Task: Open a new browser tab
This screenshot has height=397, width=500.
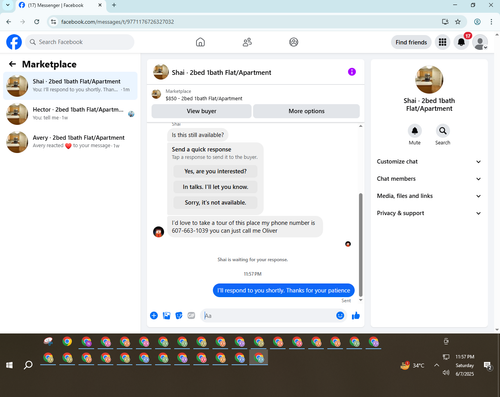Action: click(114, 5)
